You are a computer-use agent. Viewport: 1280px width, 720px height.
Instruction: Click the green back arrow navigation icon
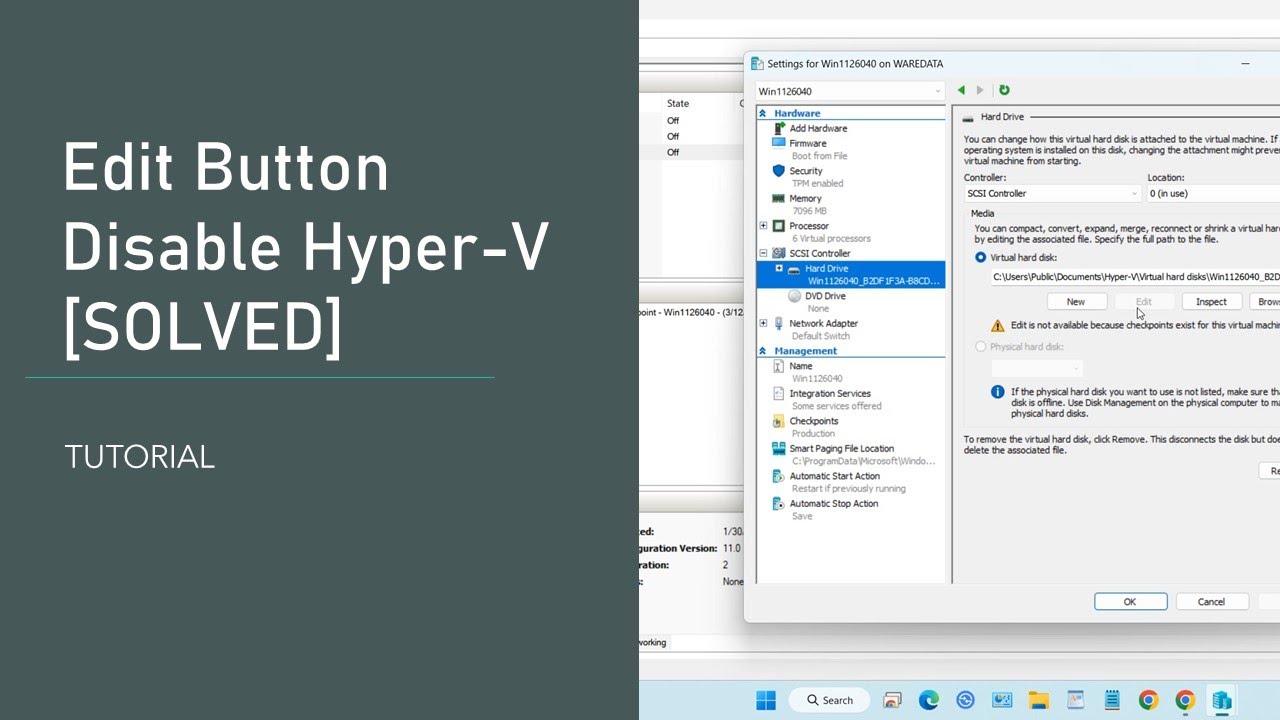coord(962,90)
